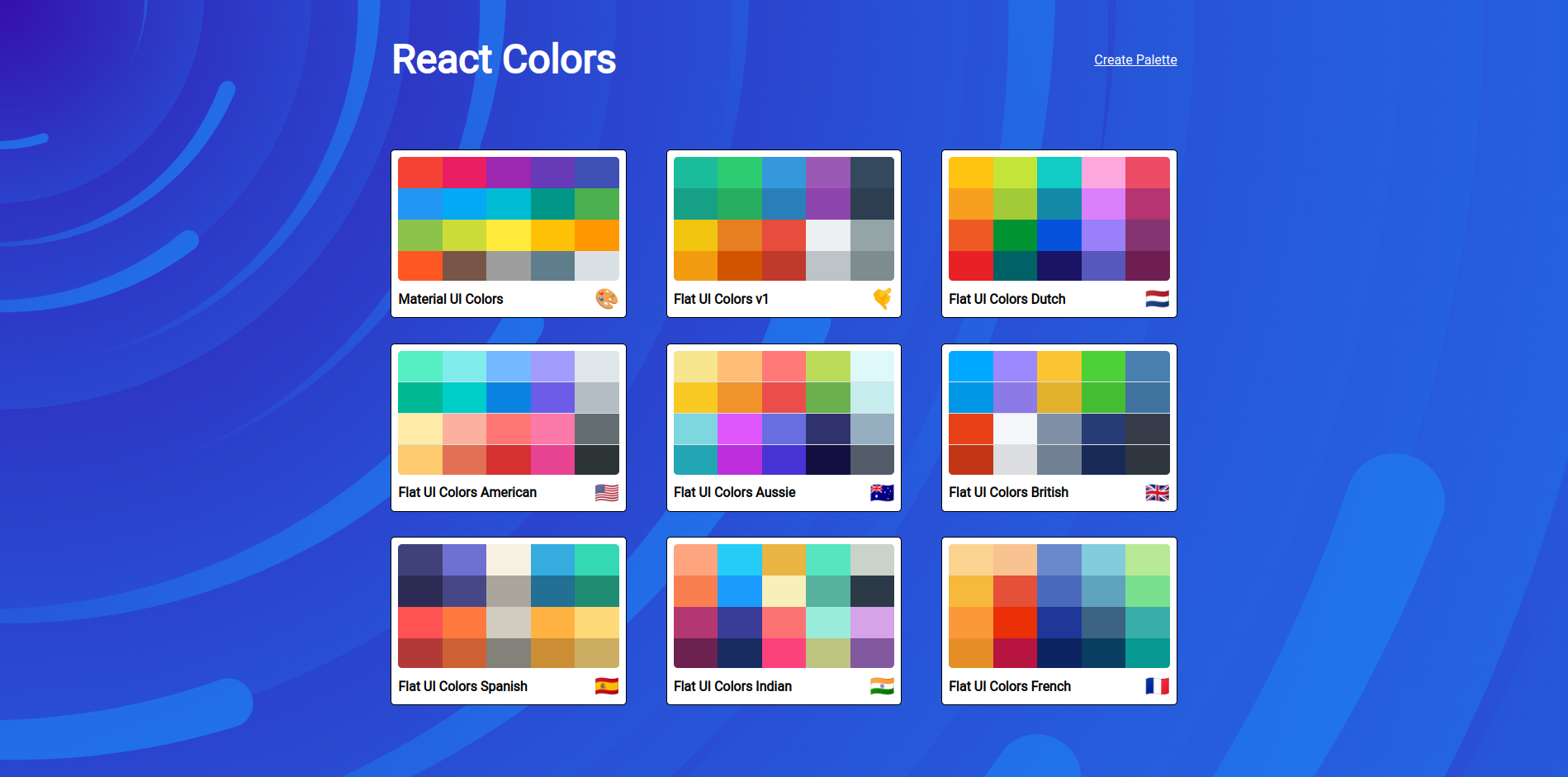Image resolution: width=1568 pixels, height=777 pixels.
Task: Click the Netherlands flag on Flat UI Colors Dutch
Action: tap(1158, 299)
